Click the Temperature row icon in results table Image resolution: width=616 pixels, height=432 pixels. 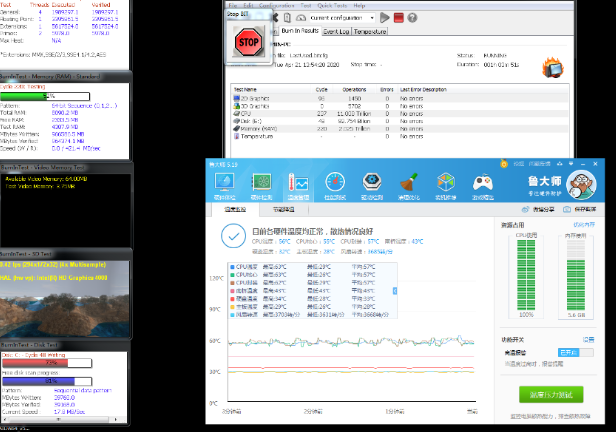[x=236, y=136]
